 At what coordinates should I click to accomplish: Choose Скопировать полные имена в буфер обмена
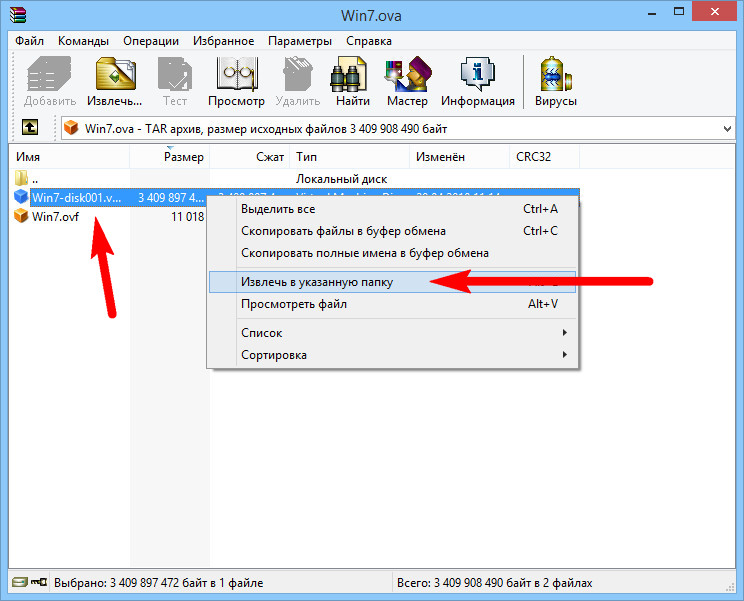pos(392,253)
